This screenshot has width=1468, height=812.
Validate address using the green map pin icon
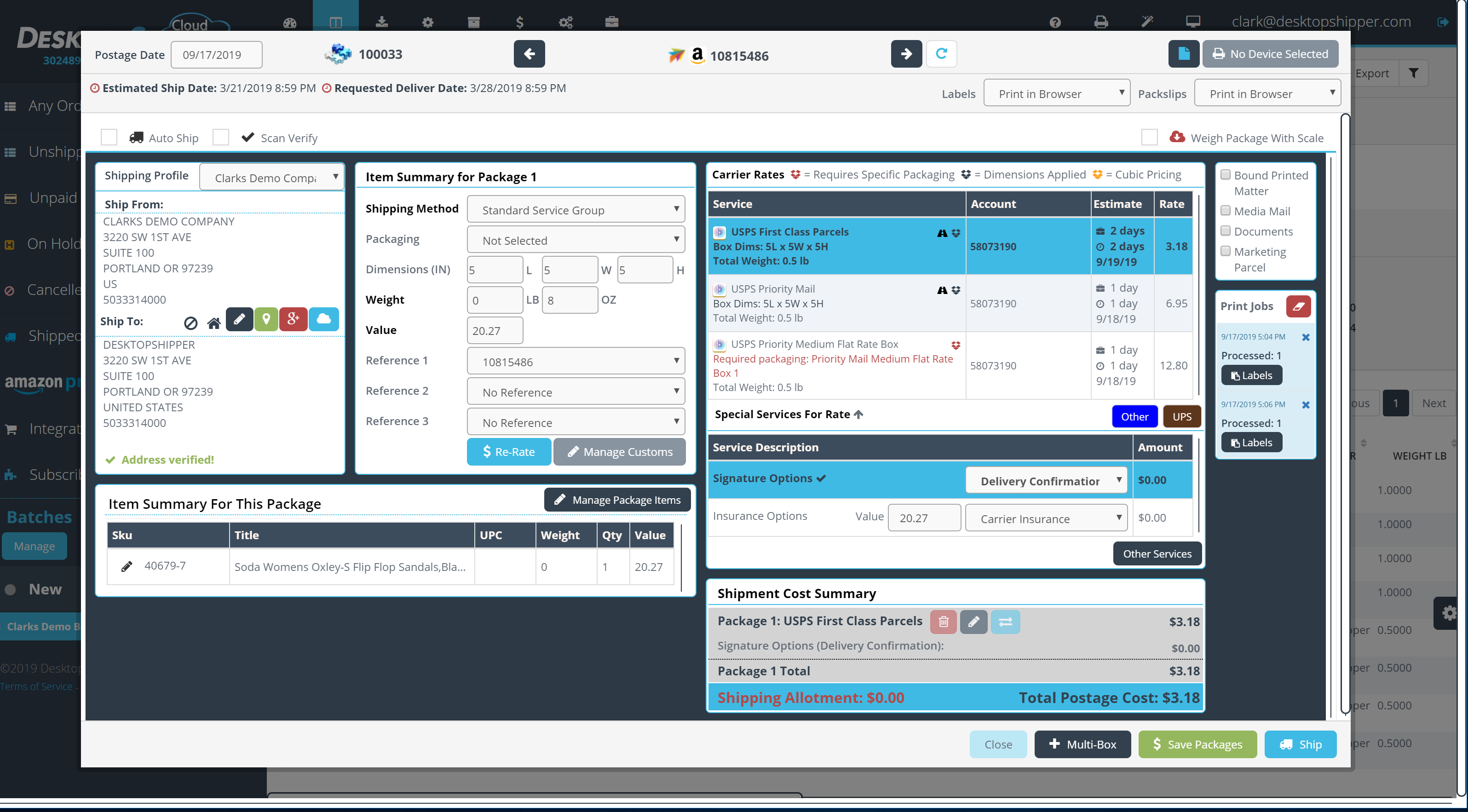coord(266,320)
